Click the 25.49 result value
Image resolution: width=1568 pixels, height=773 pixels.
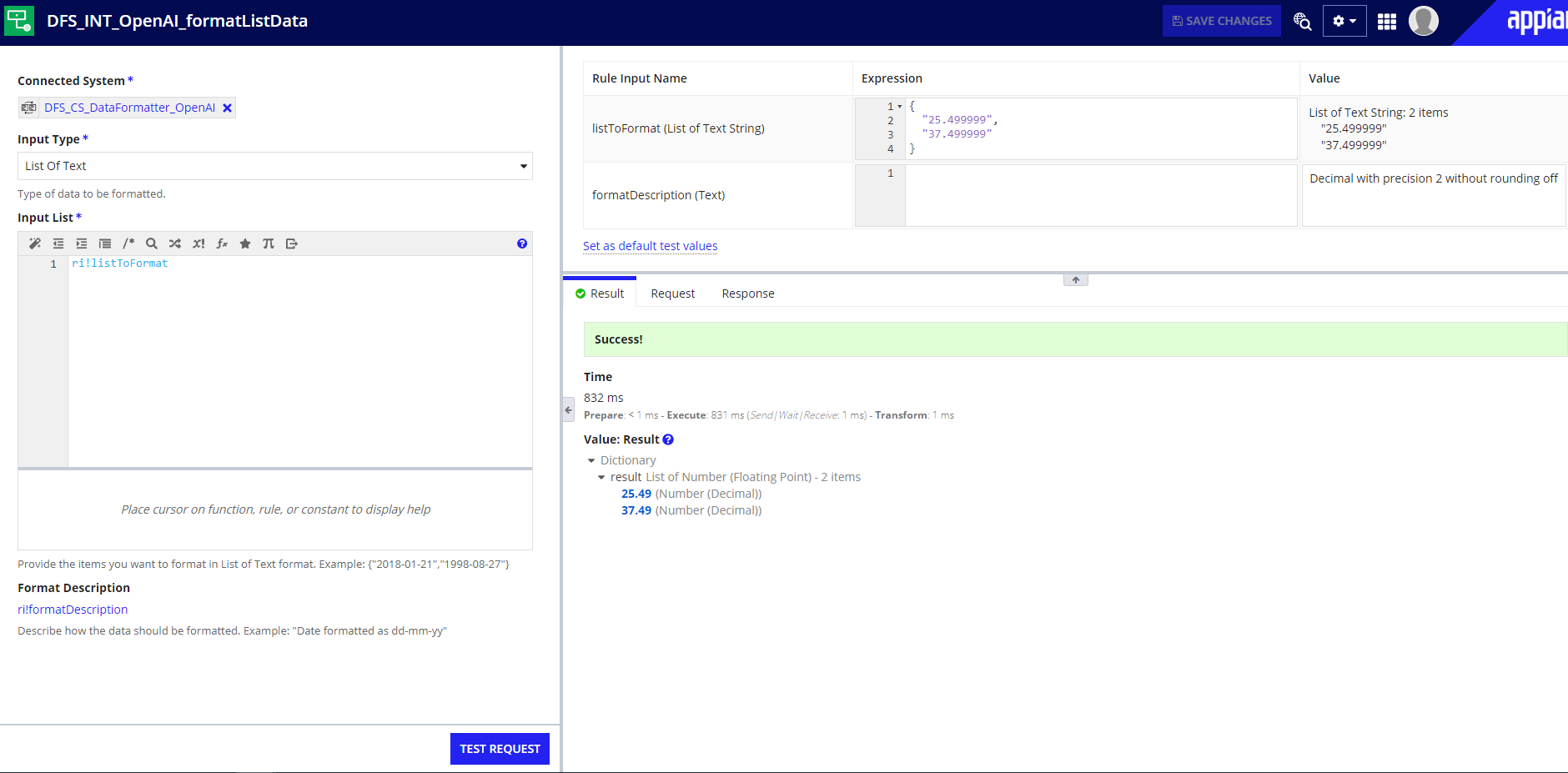point(636,494)
